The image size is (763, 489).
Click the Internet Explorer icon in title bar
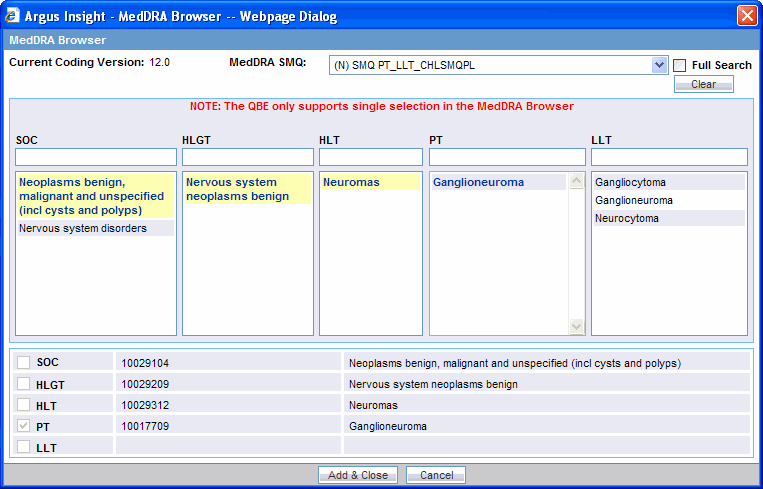[12, 17]
